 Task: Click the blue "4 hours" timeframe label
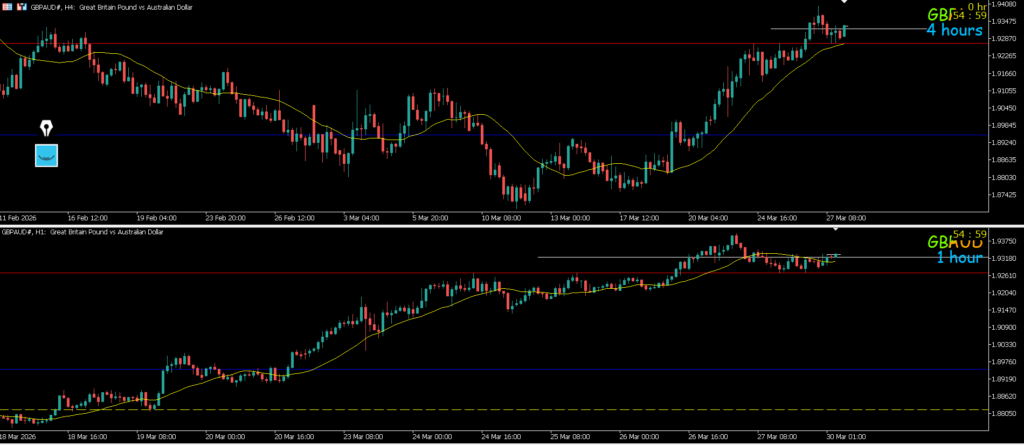tap(954, 31)
